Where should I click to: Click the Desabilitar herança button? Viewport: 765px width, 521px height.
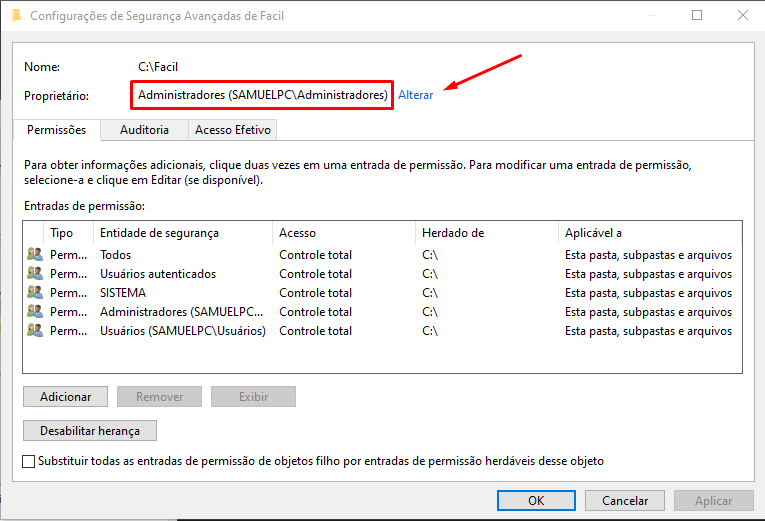(x=90, y=431)
